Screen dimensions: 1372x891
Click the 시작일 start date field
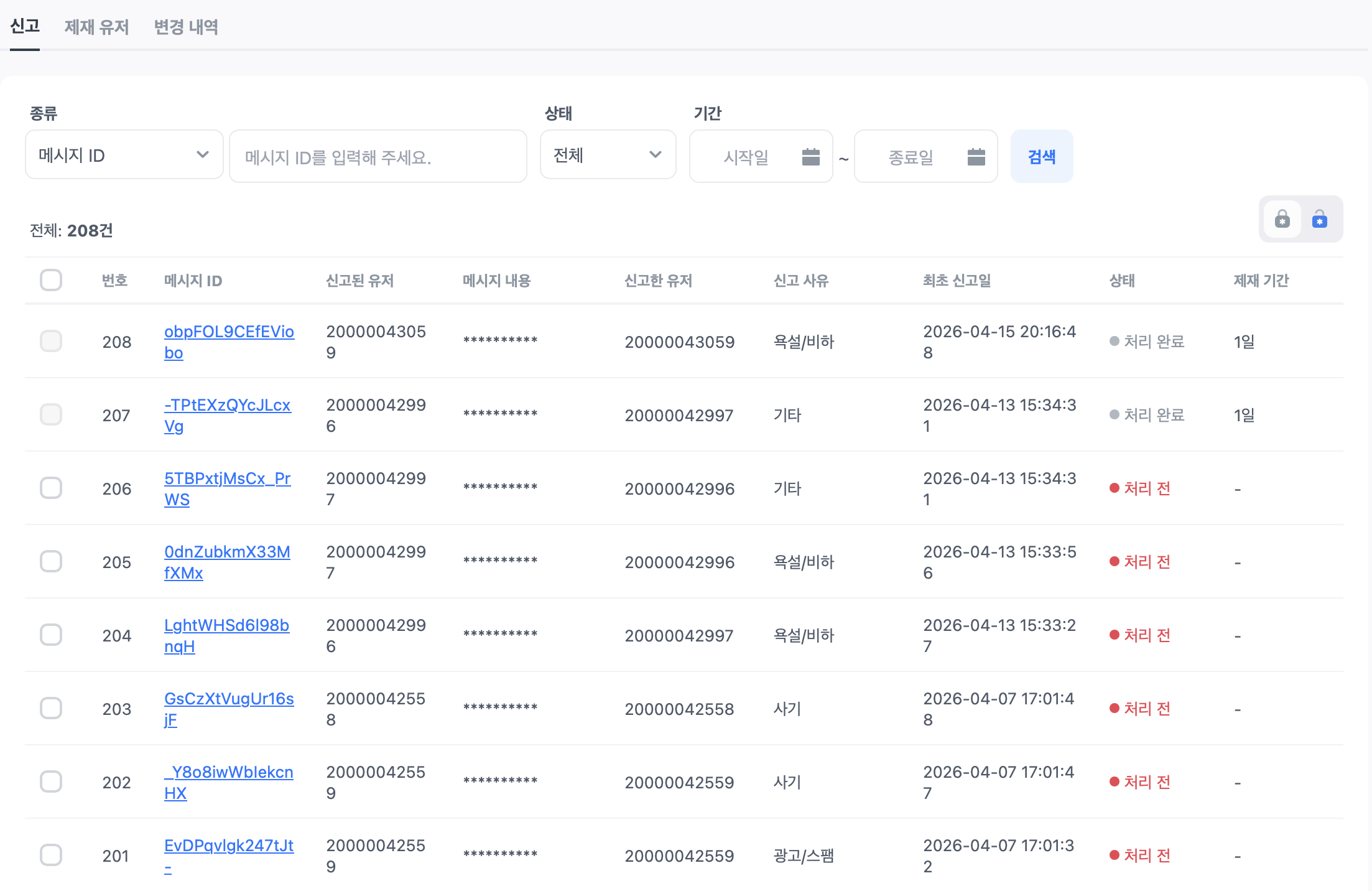(746, 157)
